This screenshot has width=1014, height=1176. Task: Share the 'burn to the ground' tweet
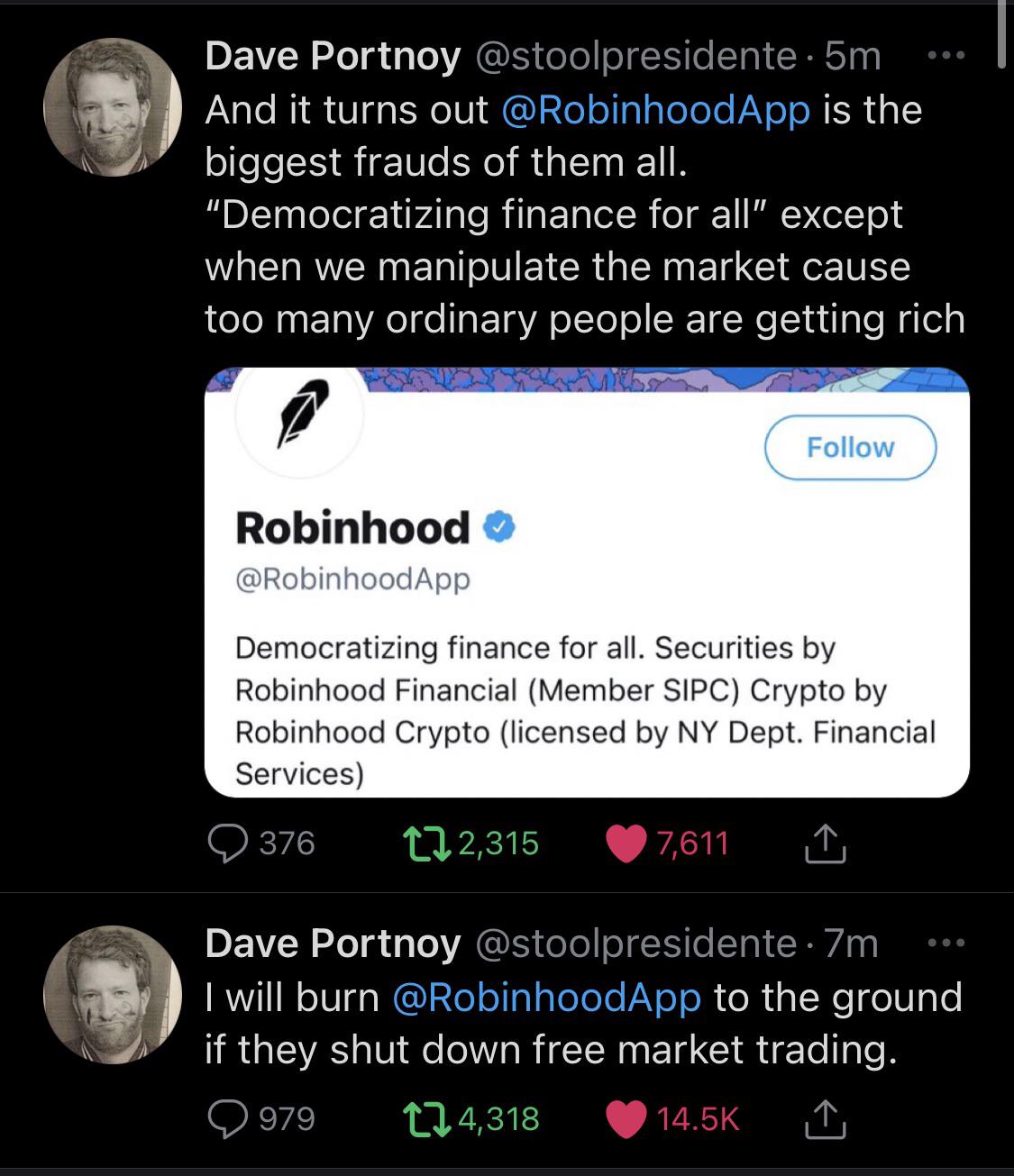[x=824, y=1118]
